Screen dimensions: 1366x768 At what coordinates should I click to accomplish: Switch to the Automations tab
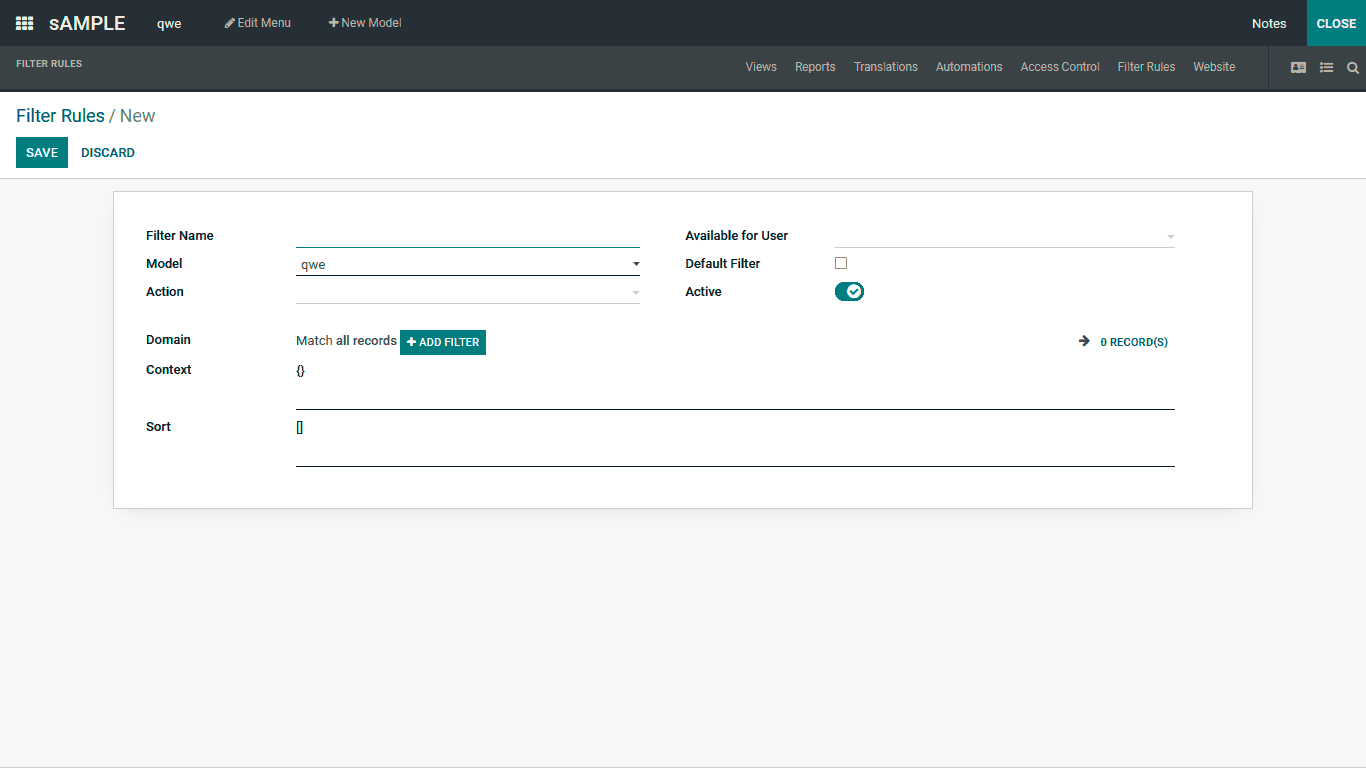coord(968,67)
